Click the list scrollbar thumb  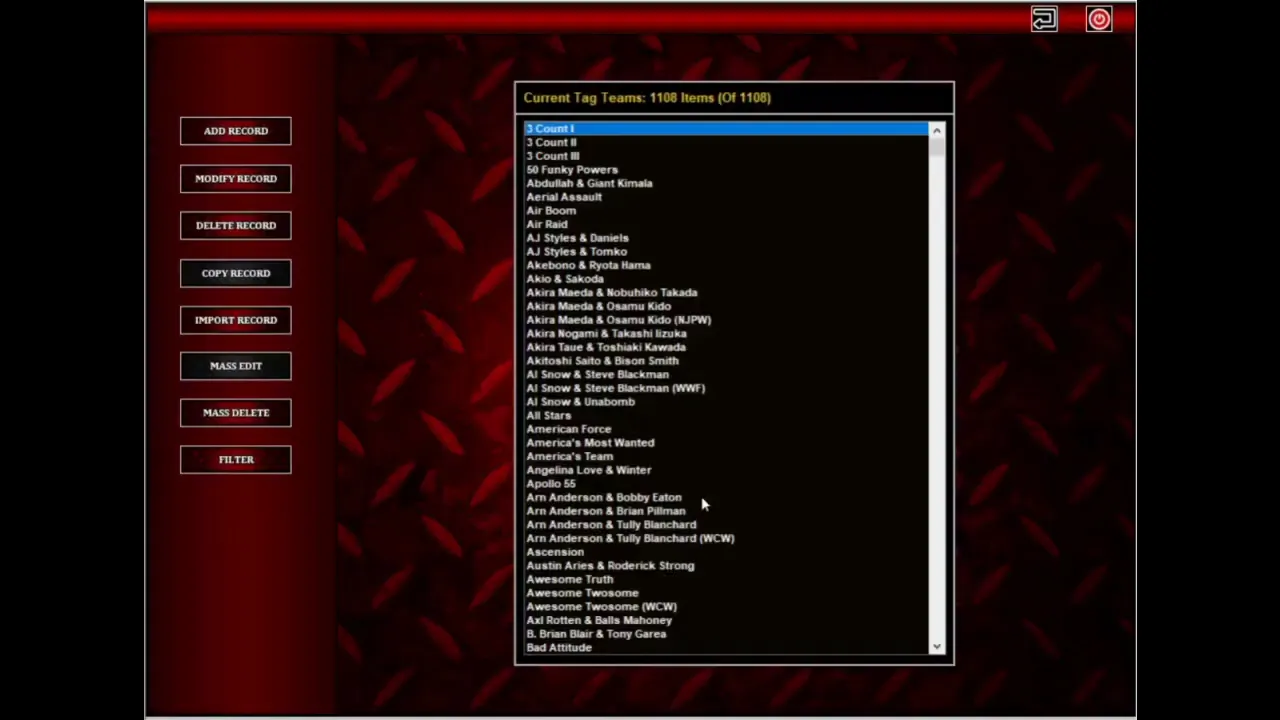click(x=936, y=147)
